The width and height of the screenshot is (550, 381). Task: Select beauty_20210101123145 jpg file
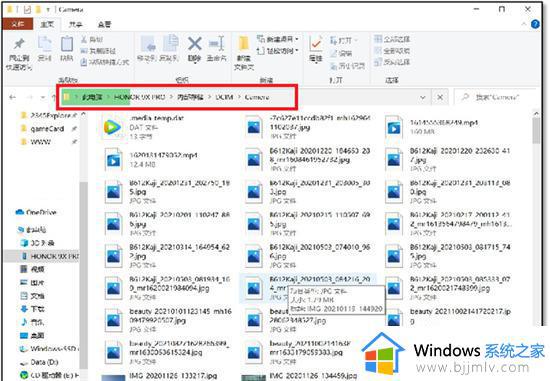point(169,320)
